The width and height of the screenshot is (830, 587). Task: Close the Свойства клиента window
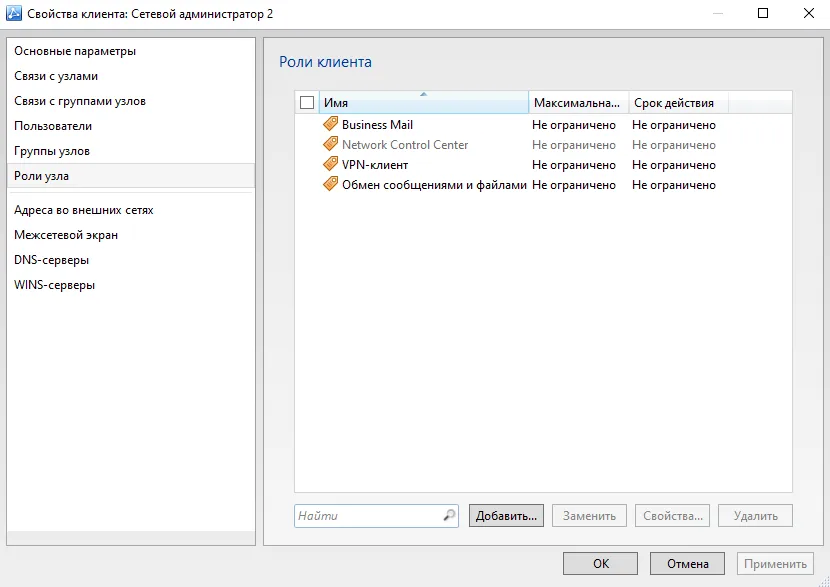[x=809, y=13]
